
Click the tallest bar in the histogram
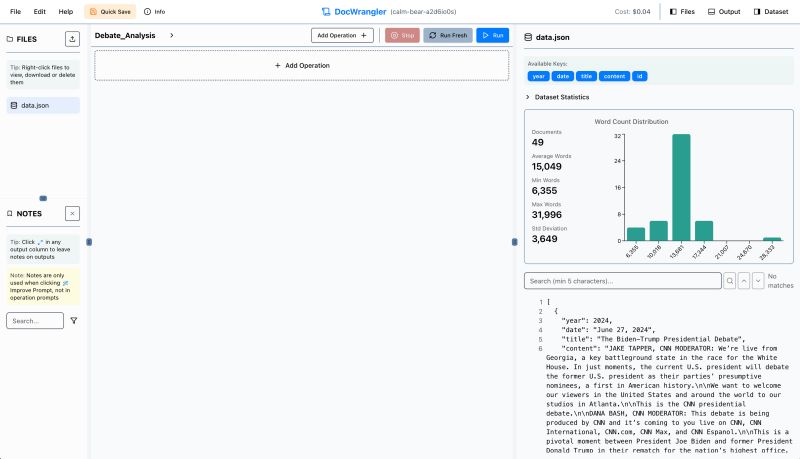681,187
